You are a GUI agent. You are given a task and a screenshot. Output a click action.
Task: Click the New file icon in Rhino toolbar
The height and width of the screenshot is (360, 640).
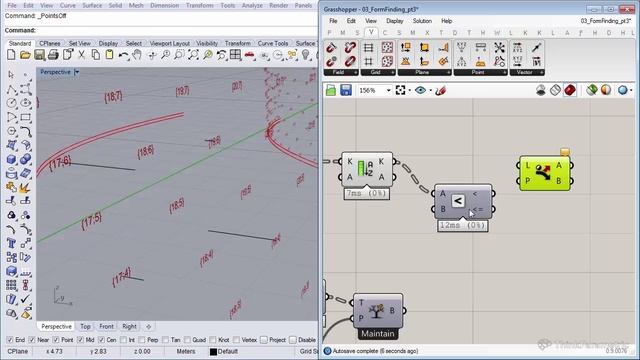[11, 55]
